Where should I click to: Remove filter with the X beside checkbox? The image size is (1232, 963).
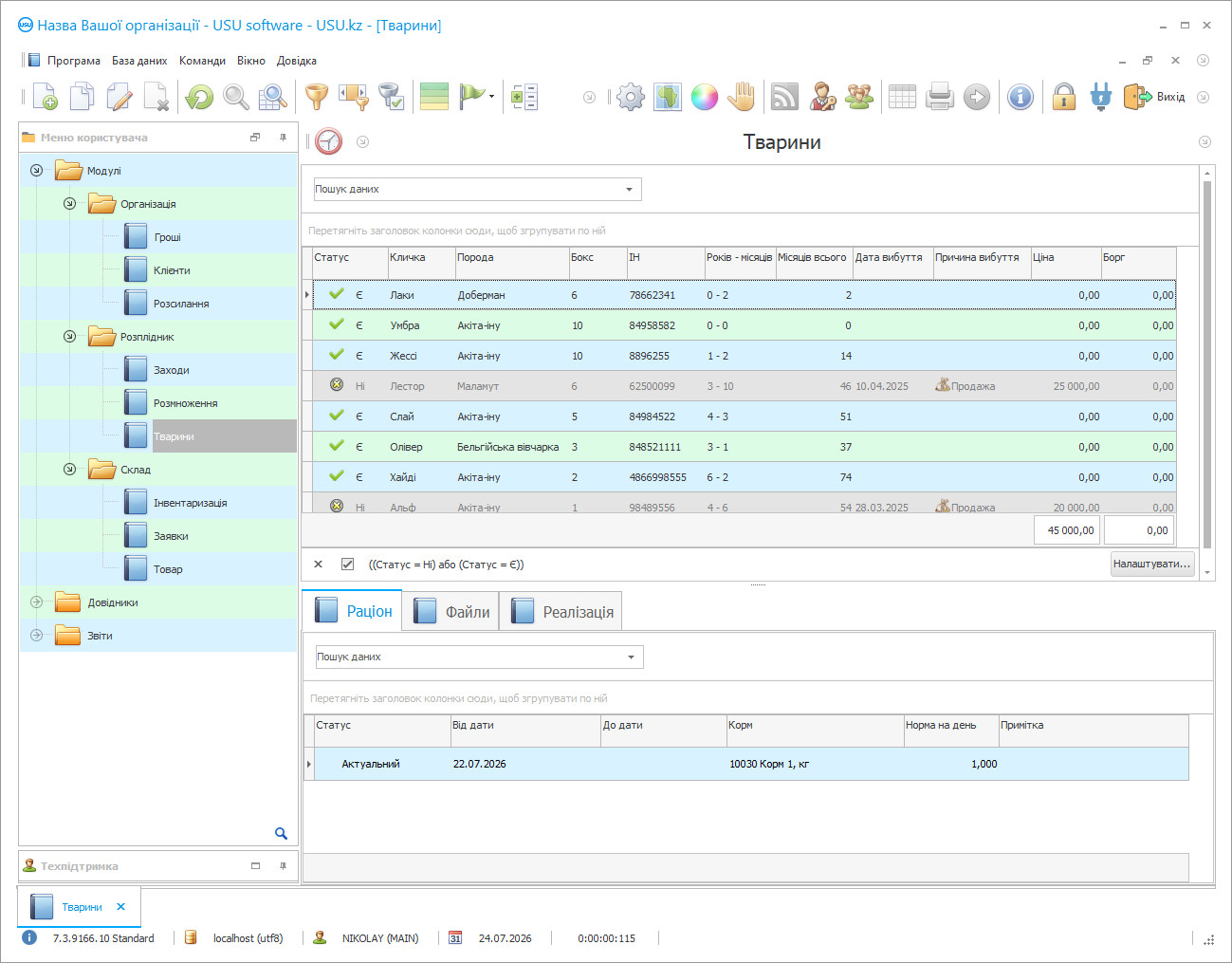pos(319,565)
